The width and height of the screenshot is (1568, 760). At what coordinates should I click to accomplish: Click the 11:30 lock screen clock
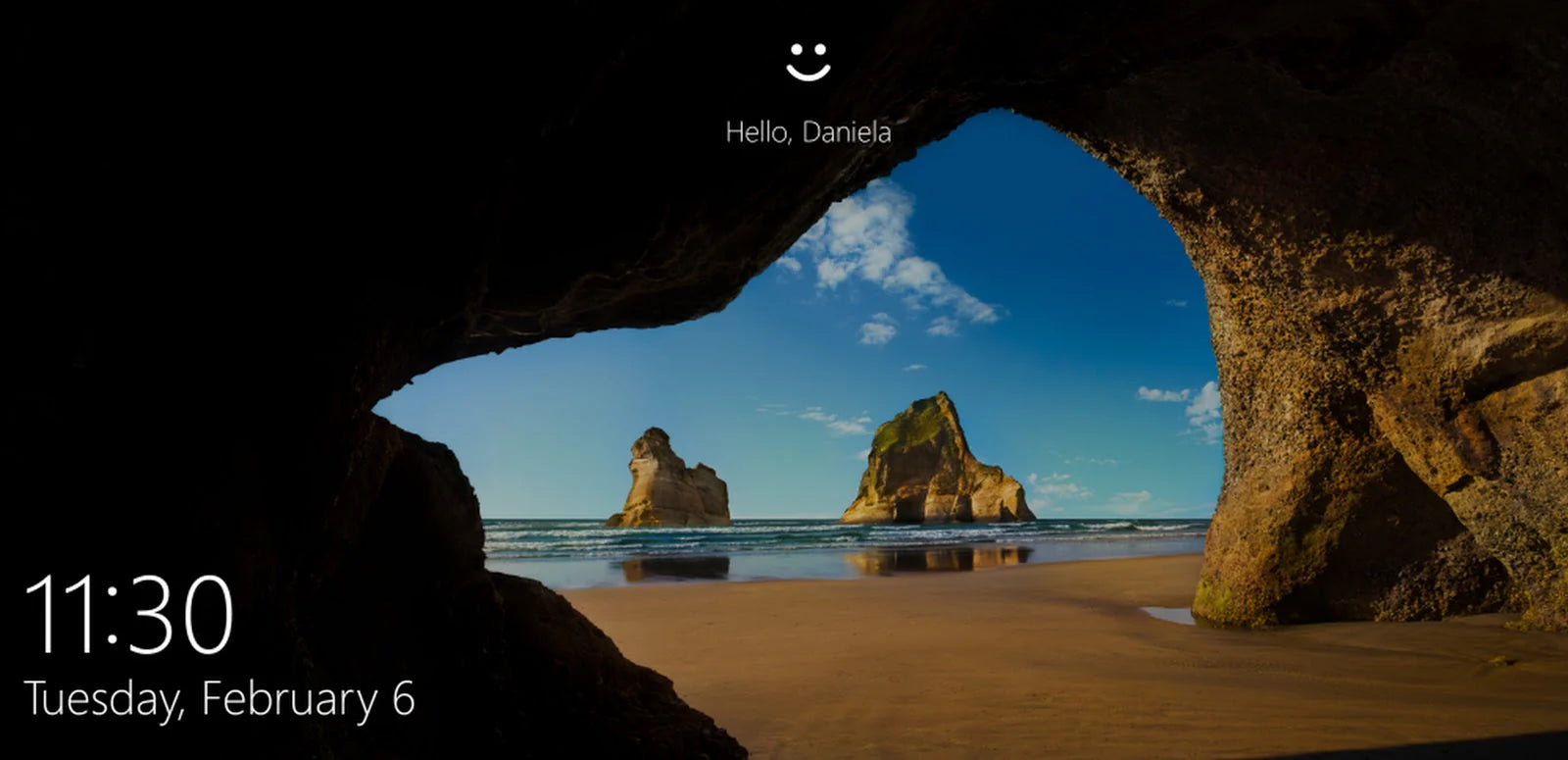128,616
